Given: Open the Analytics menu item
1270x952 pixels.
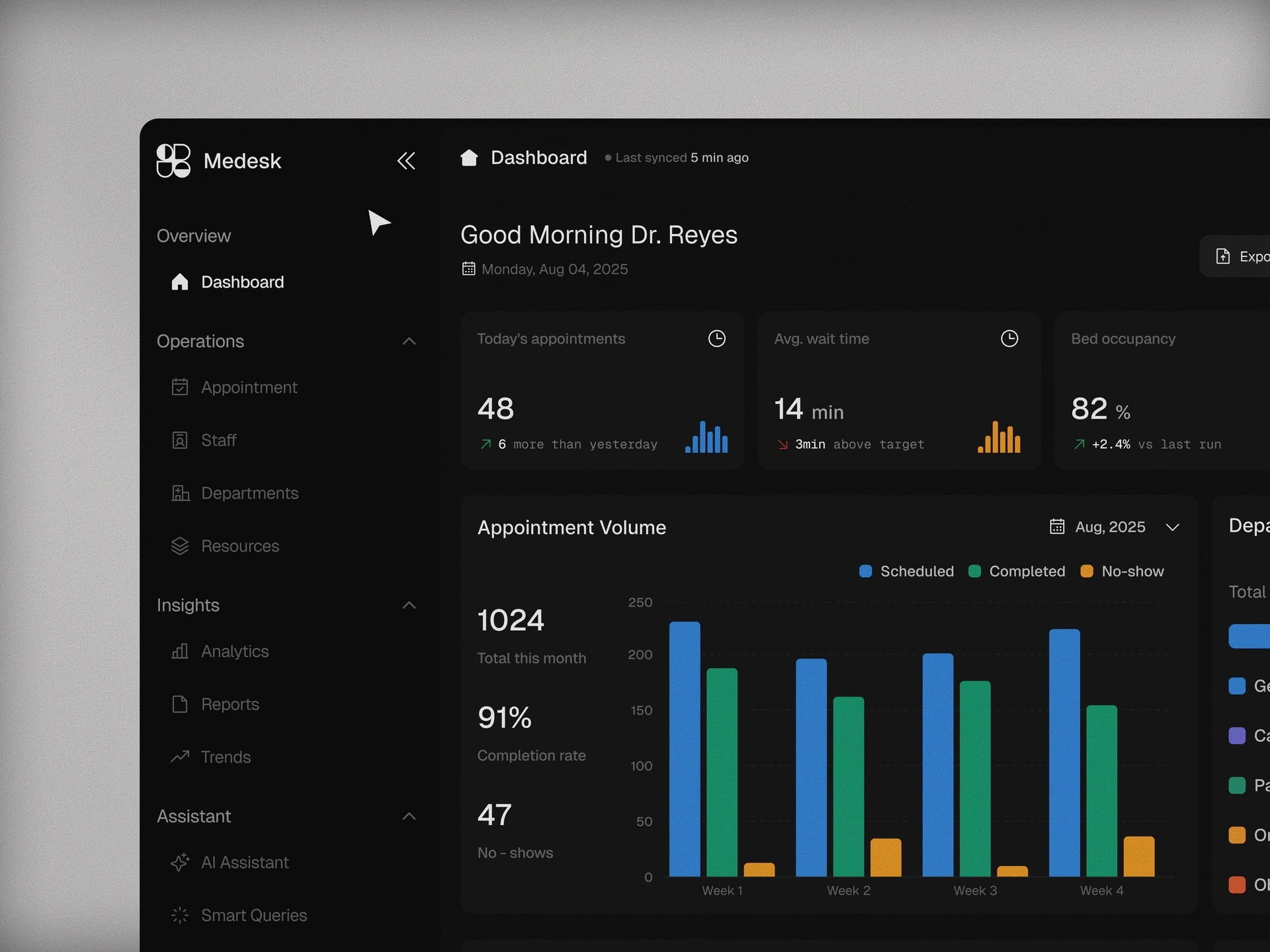Looking at the screenshot, I should pyautogui.click(x=220, y=651).
